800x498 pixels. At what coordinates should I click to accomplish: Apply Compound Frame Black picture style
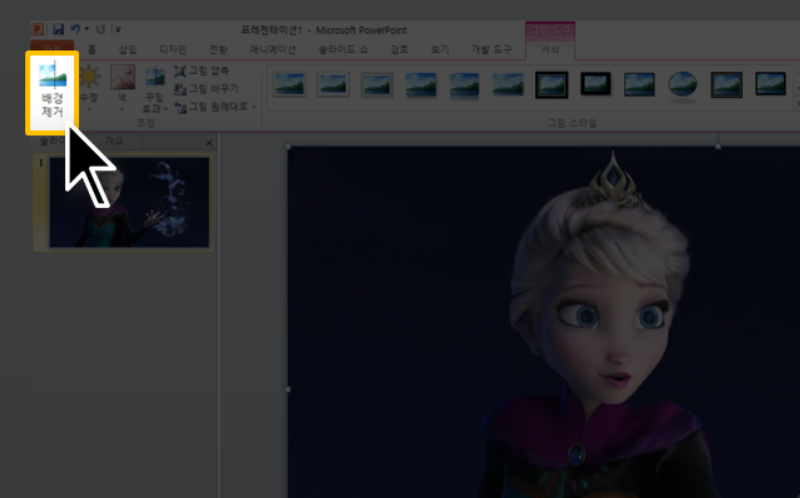pos(727,84)
